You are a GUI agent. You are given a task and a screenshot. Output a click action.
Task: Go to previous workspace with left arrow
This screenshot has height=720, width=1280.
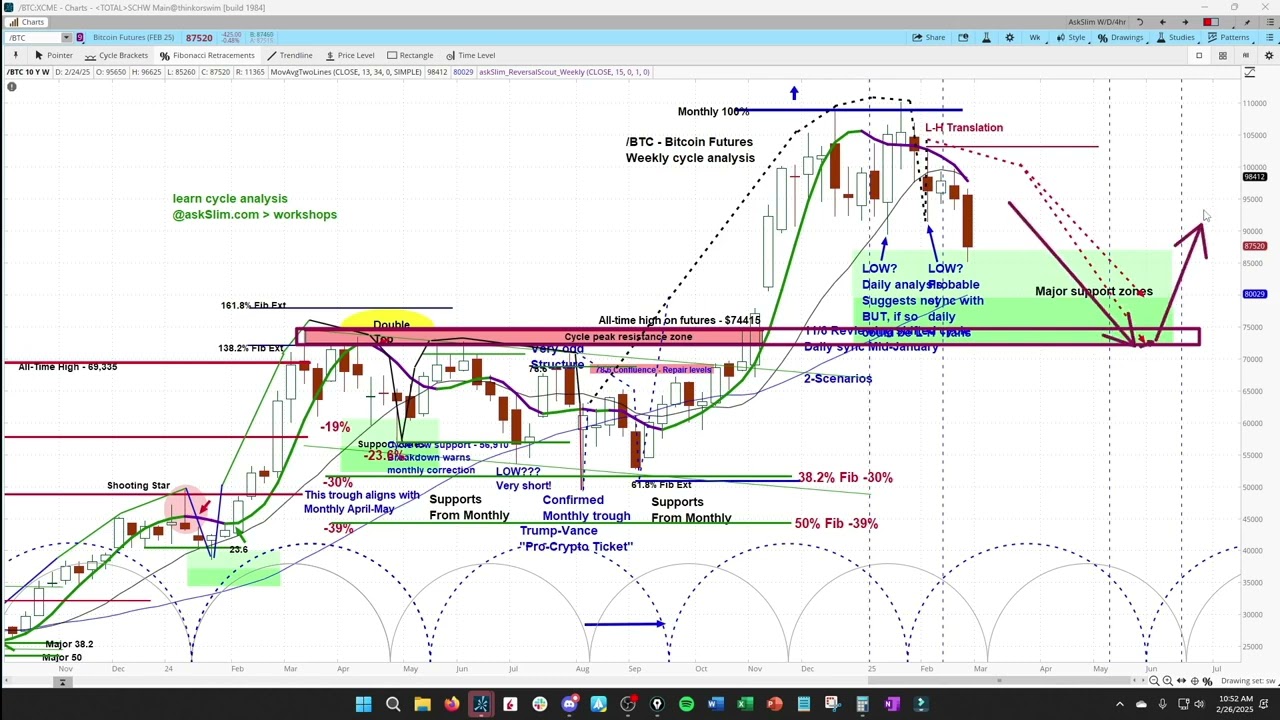(x=1162, y=22)
